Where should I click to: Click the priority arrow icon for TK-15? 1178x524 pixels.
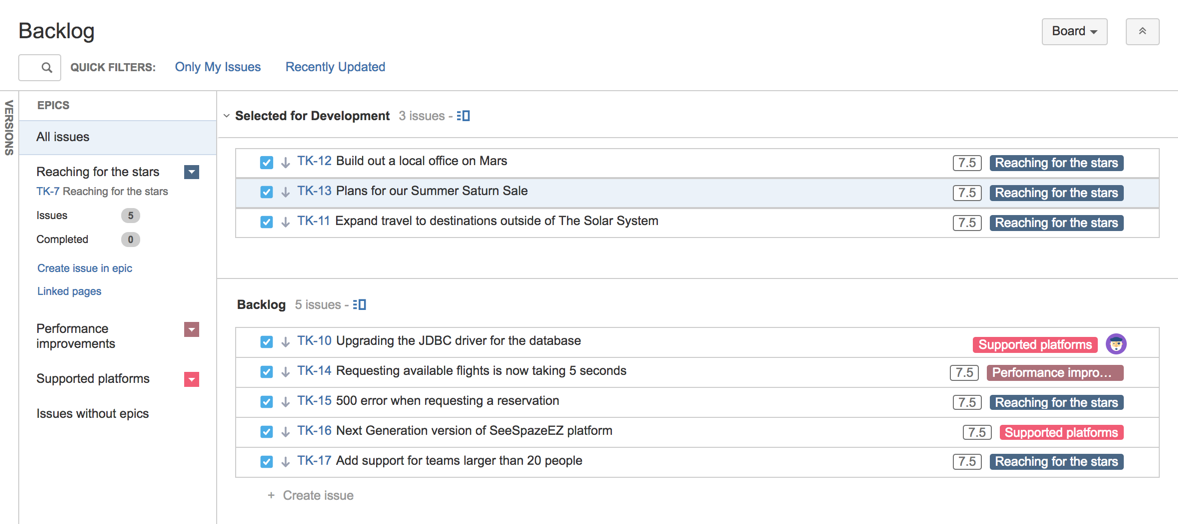tap(285, 402)
